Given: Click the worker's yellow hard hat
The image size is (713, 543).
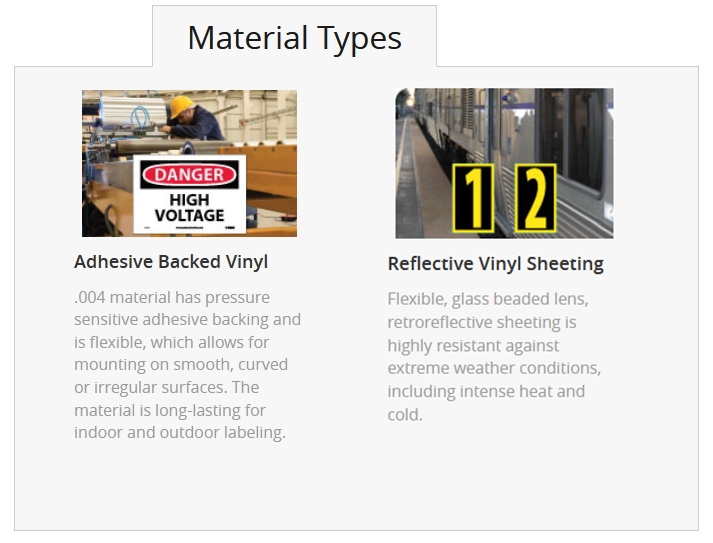Looking at the screenshot, I should tap(182, 106).
